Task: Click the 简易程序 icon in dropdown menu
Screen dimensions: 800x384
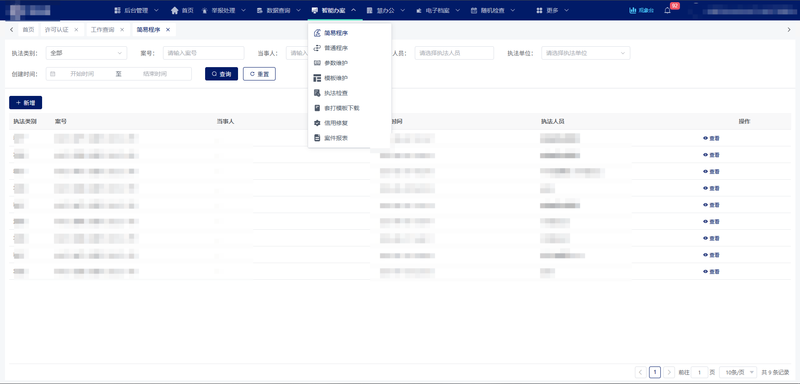Action: pos(317,33)
